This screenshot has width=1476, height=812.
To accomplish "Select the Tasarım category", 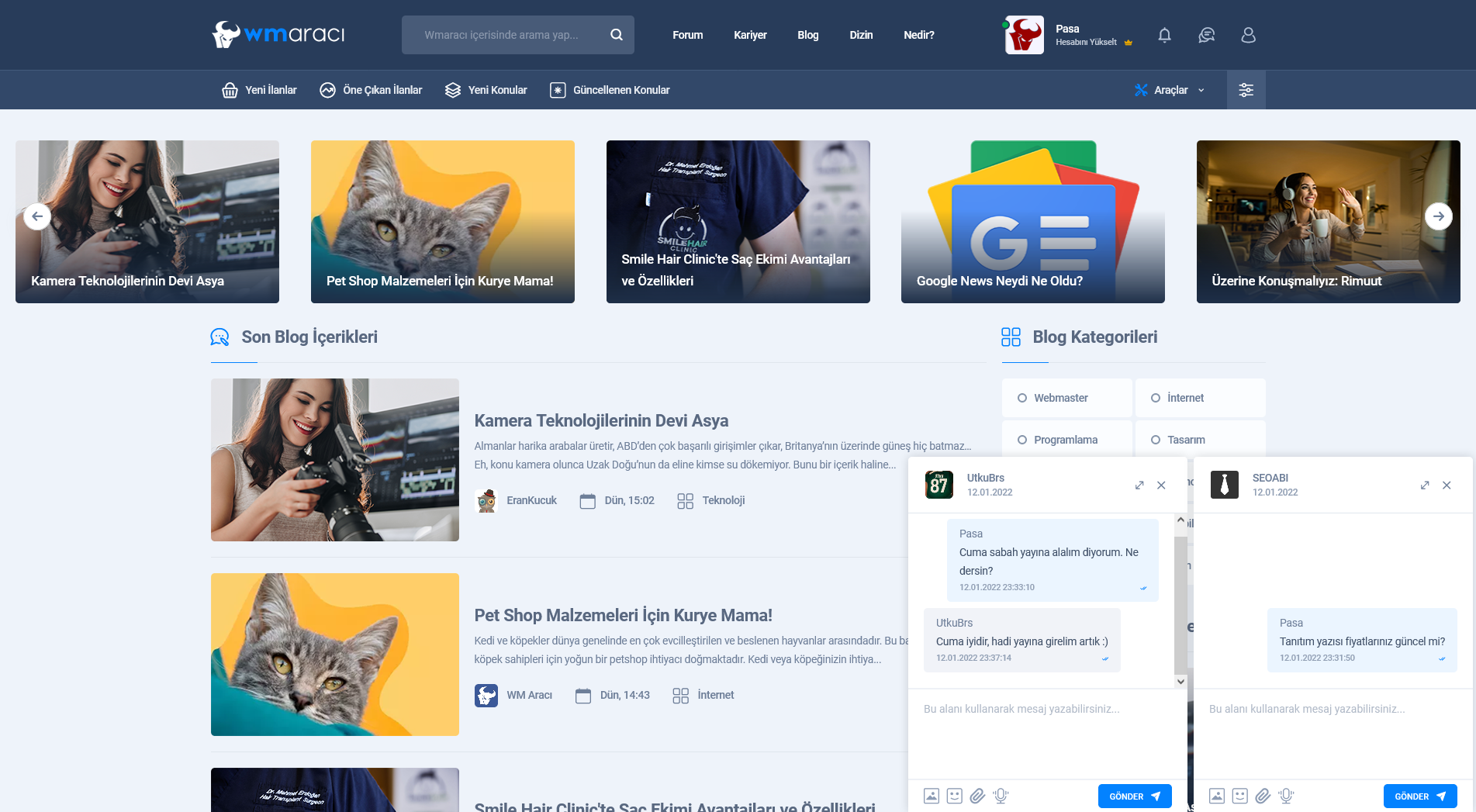I will pos(1201,440).
